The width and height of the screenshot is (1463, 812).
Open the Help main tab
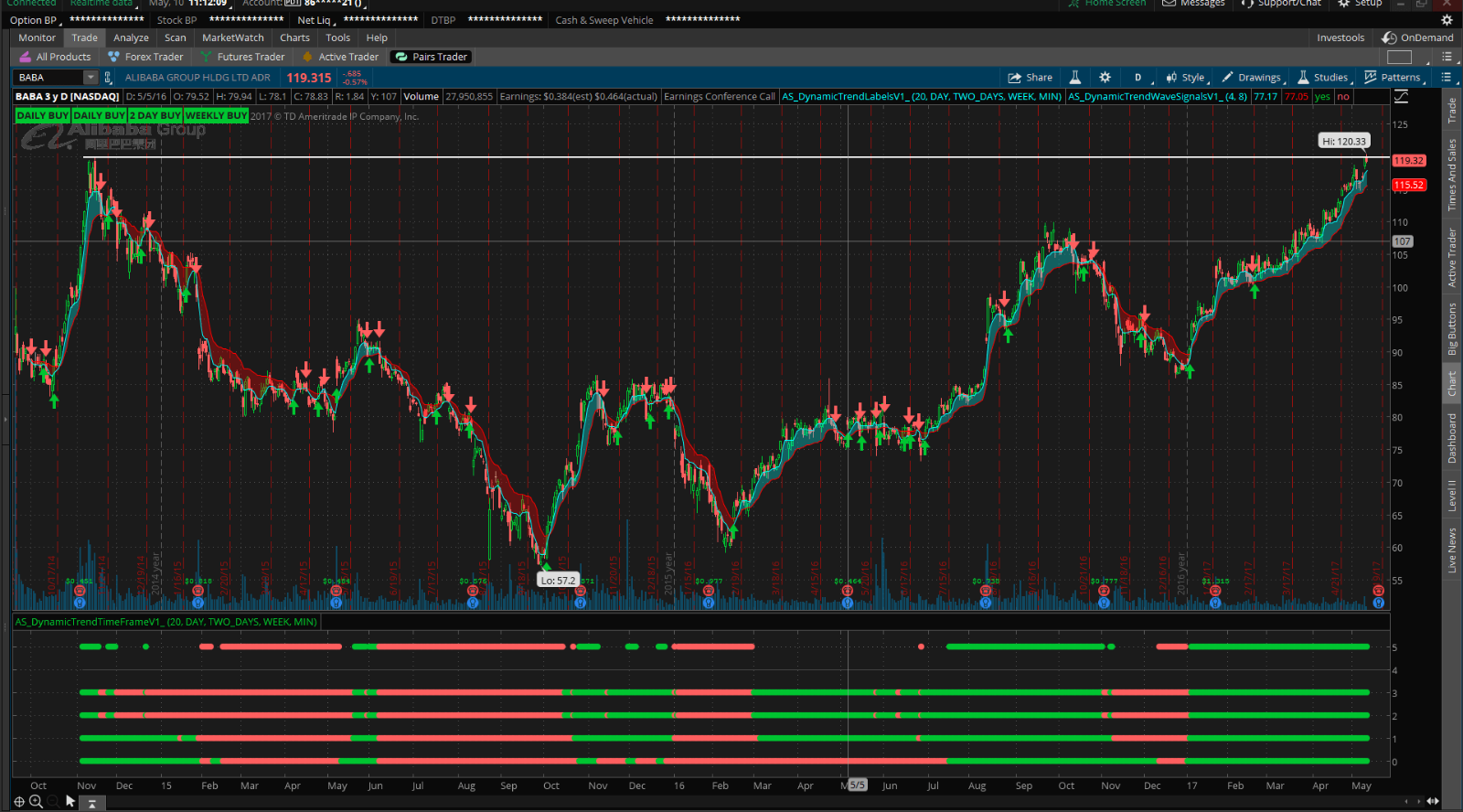[377, 37]
